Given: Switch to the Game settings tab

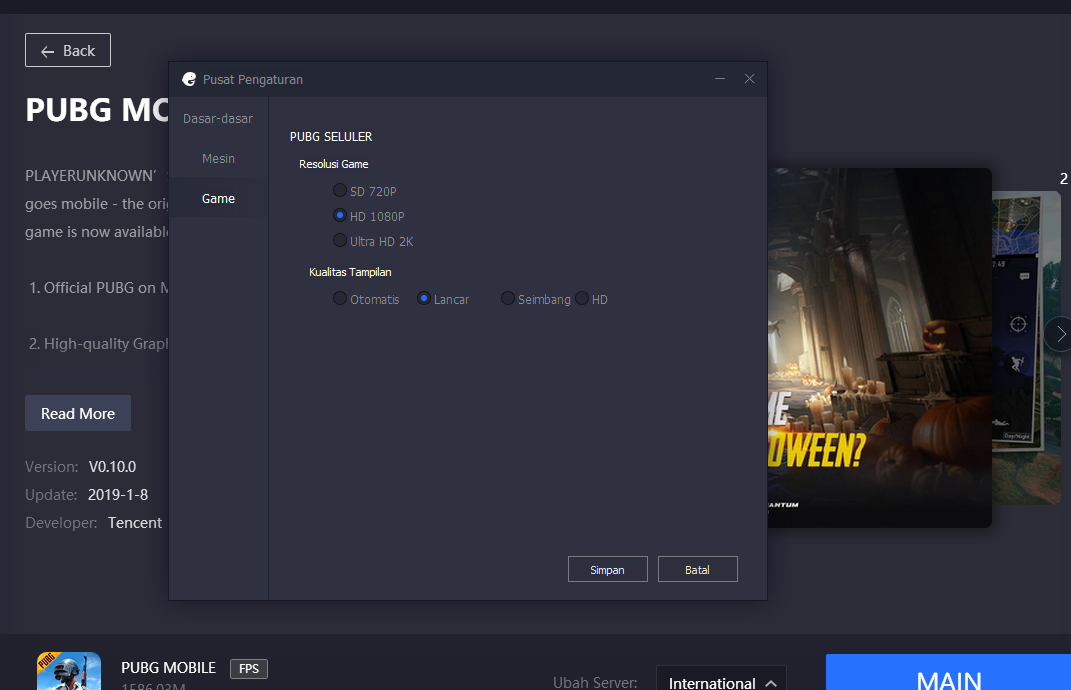Looking at the screenshot, I should point(218,198).
